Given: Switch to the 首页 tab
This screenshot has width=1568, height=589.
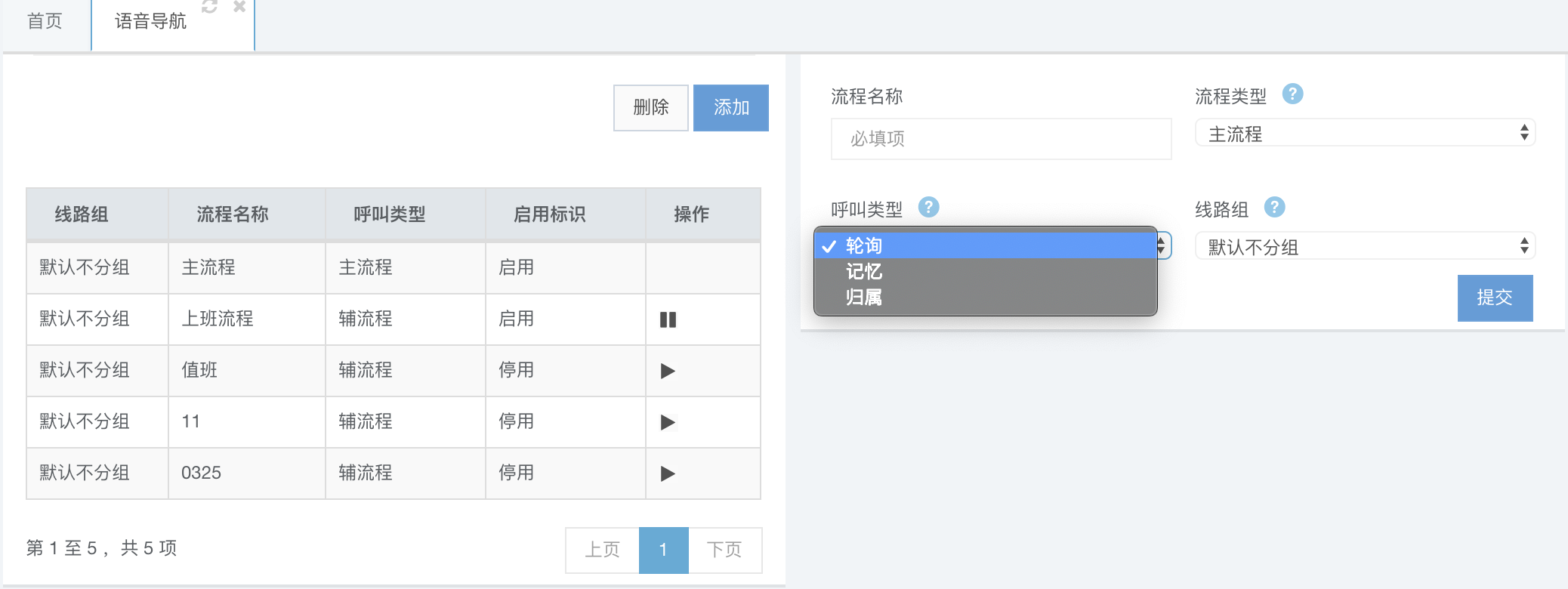Looking at the screenshot, I should (x=45, y=21).
